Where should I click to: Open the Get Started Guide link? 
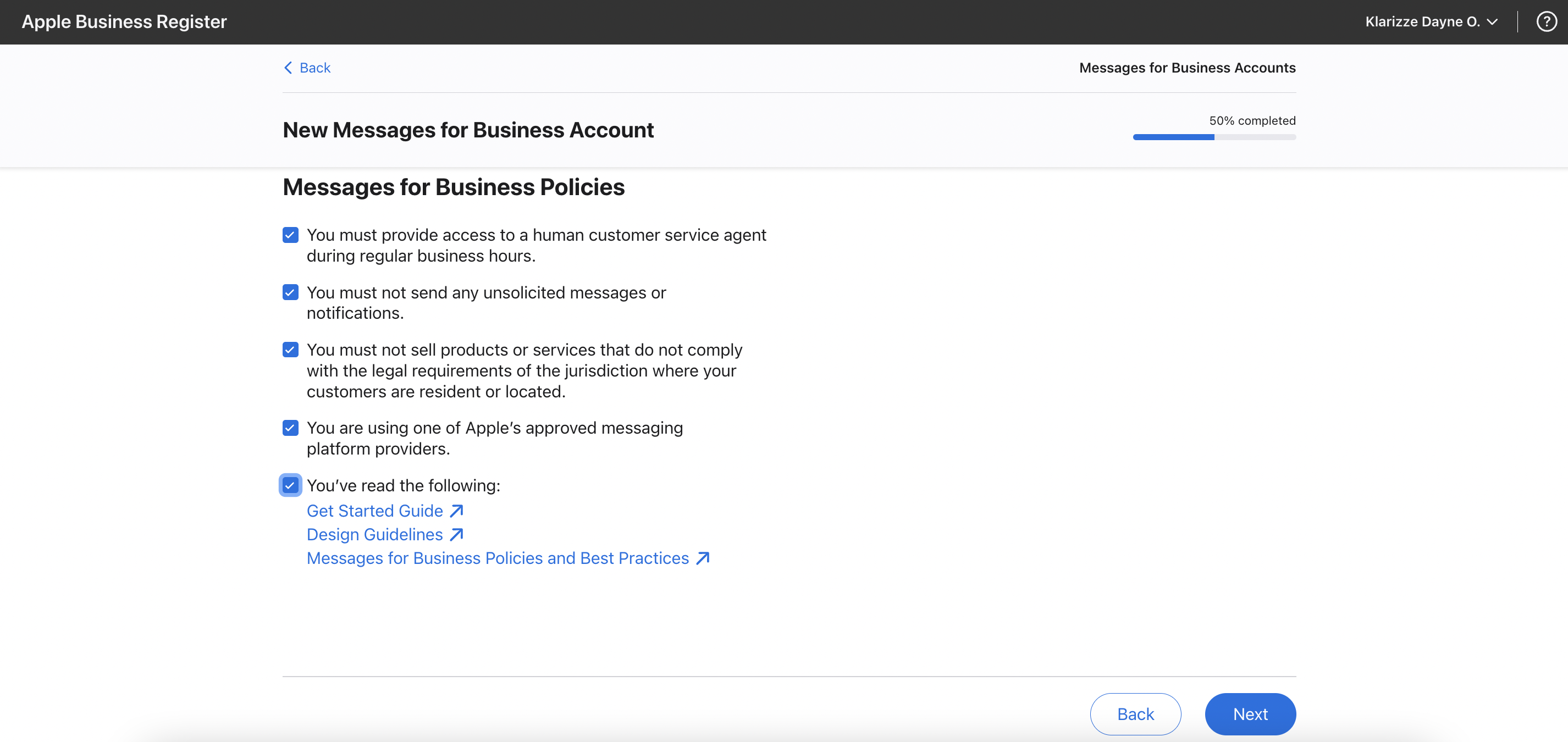coord(374,511)
